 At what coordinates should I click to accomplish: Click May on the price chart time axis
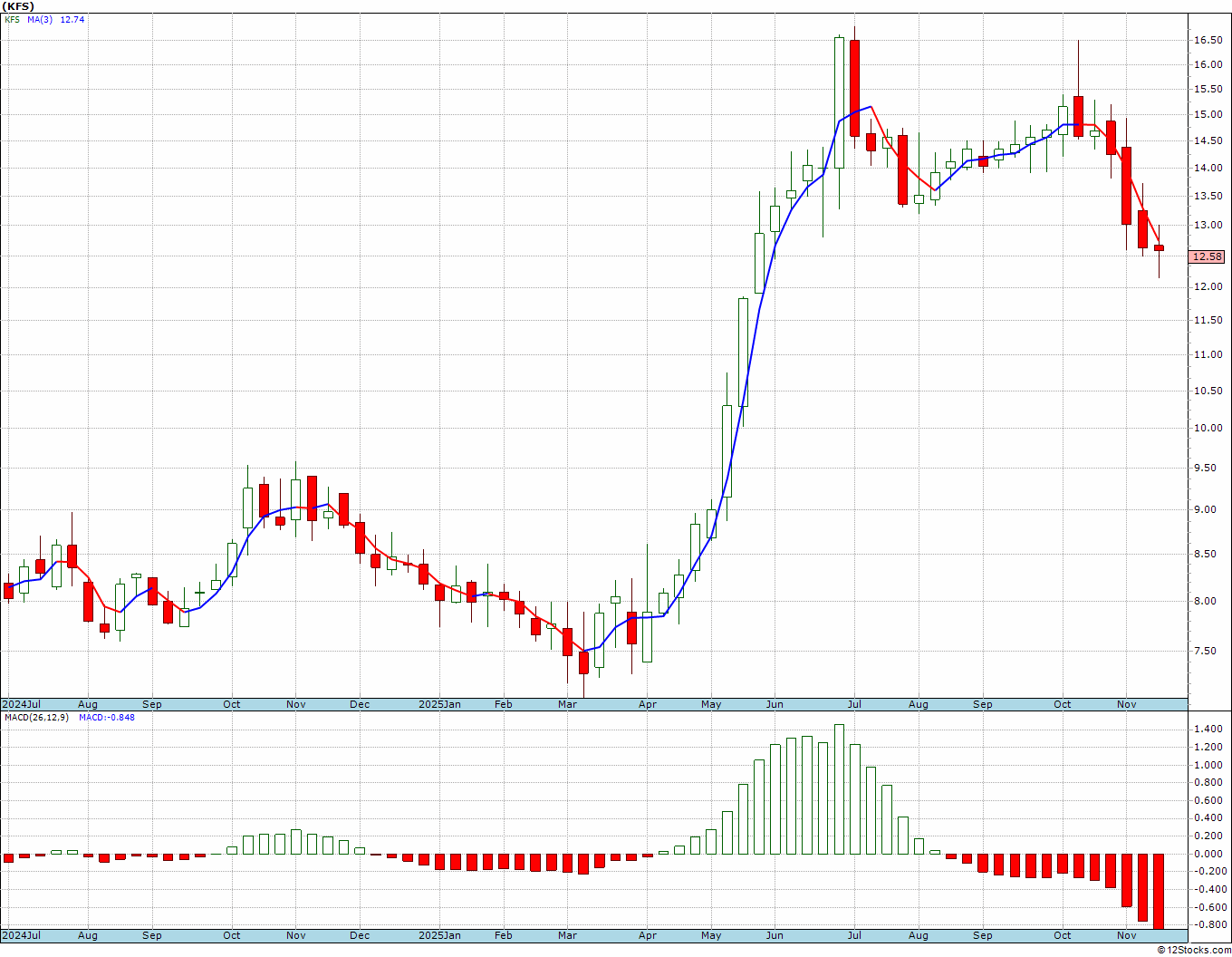pos(711,704)
